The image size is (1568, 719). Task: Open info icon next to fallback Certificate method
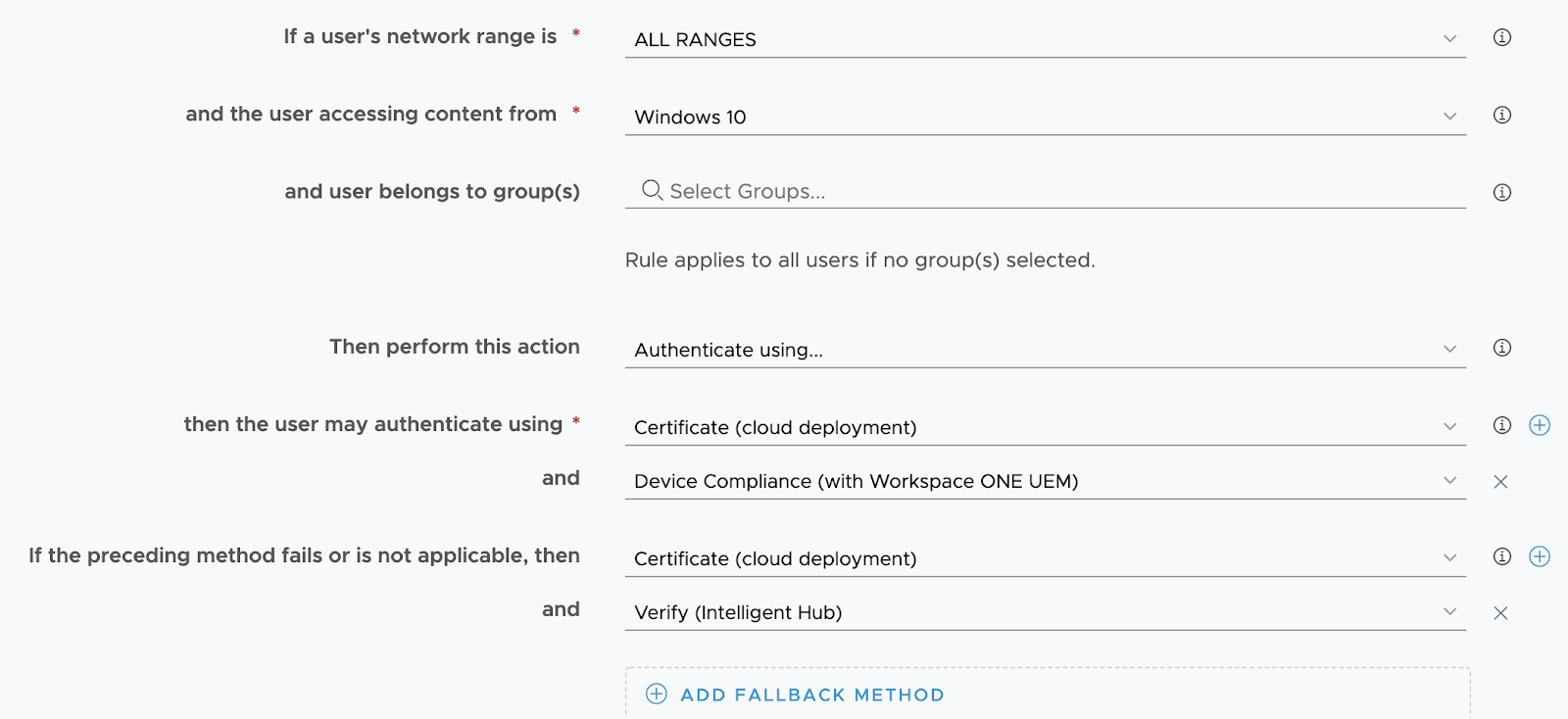point(1501,556)
